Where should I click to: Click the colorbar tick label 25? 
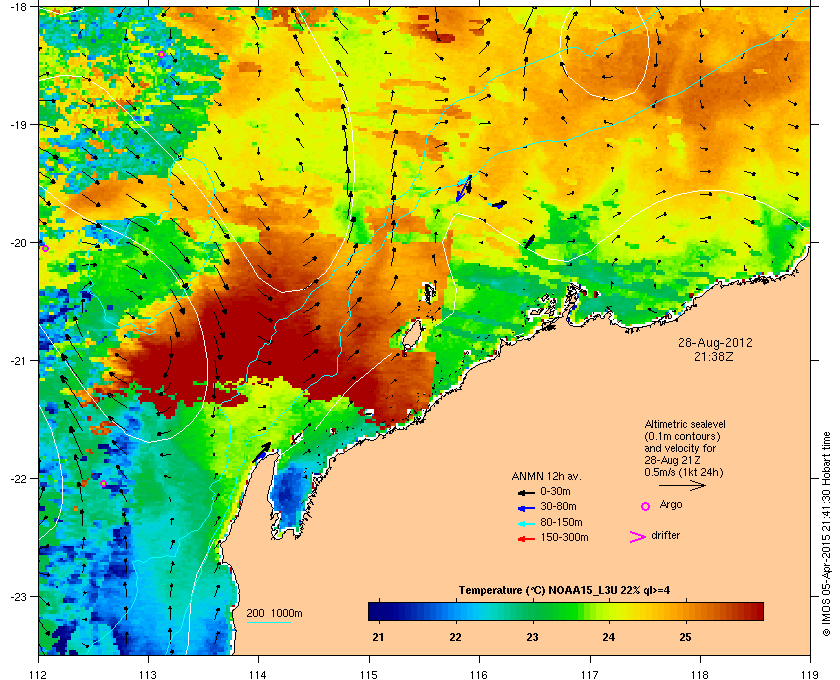685,637
